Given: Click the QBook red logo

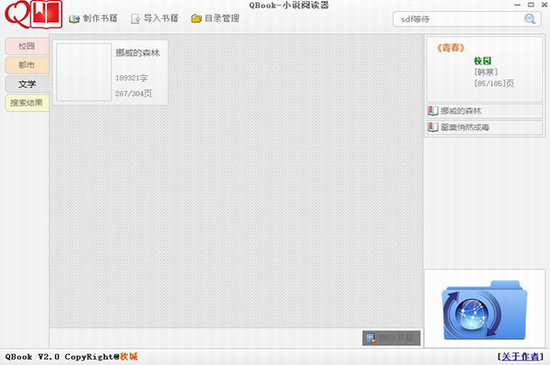Looking at the screenshot, I should click(33, 15).
